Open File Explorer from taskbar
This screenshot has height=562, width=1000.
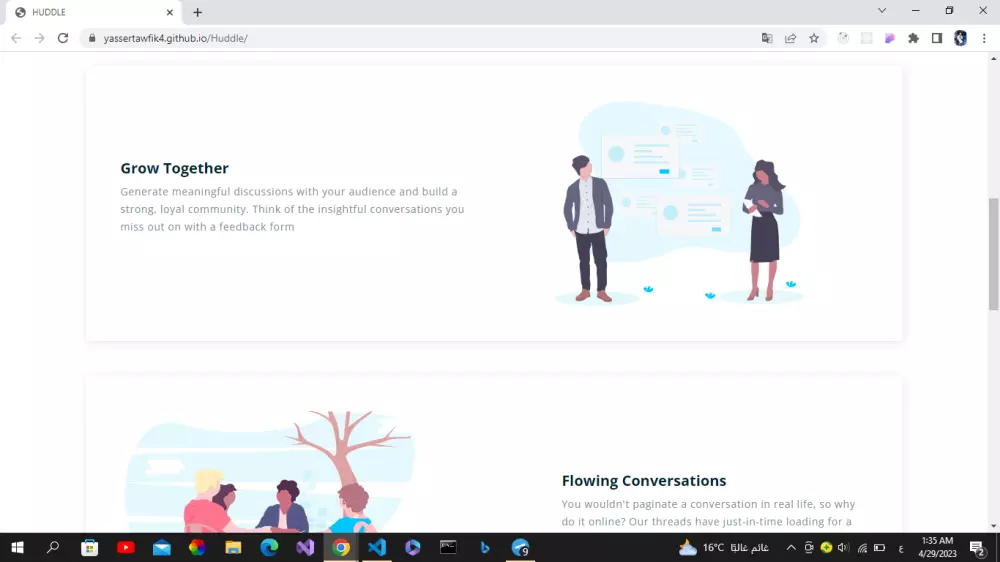(233, 547)
